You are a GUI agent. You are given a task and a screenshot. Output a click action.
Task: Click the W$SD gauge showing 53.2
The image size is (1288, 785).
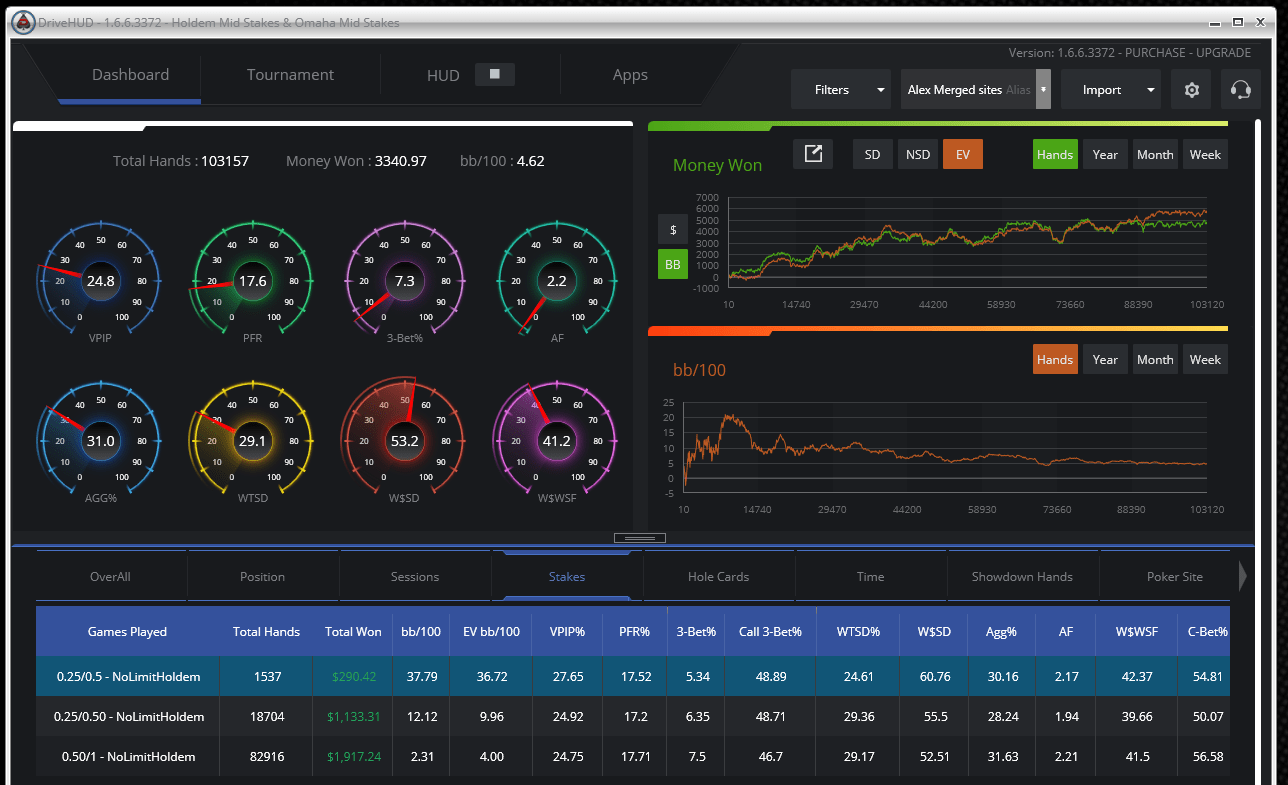click(404, 440)
